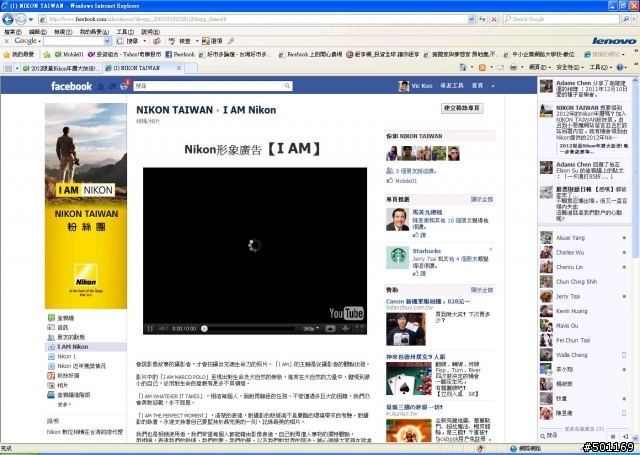This screenshot has width=640, height=455.
Task: Open address bar history dropdown arrow
Action: pyautogui.click(x=471, y=19)
